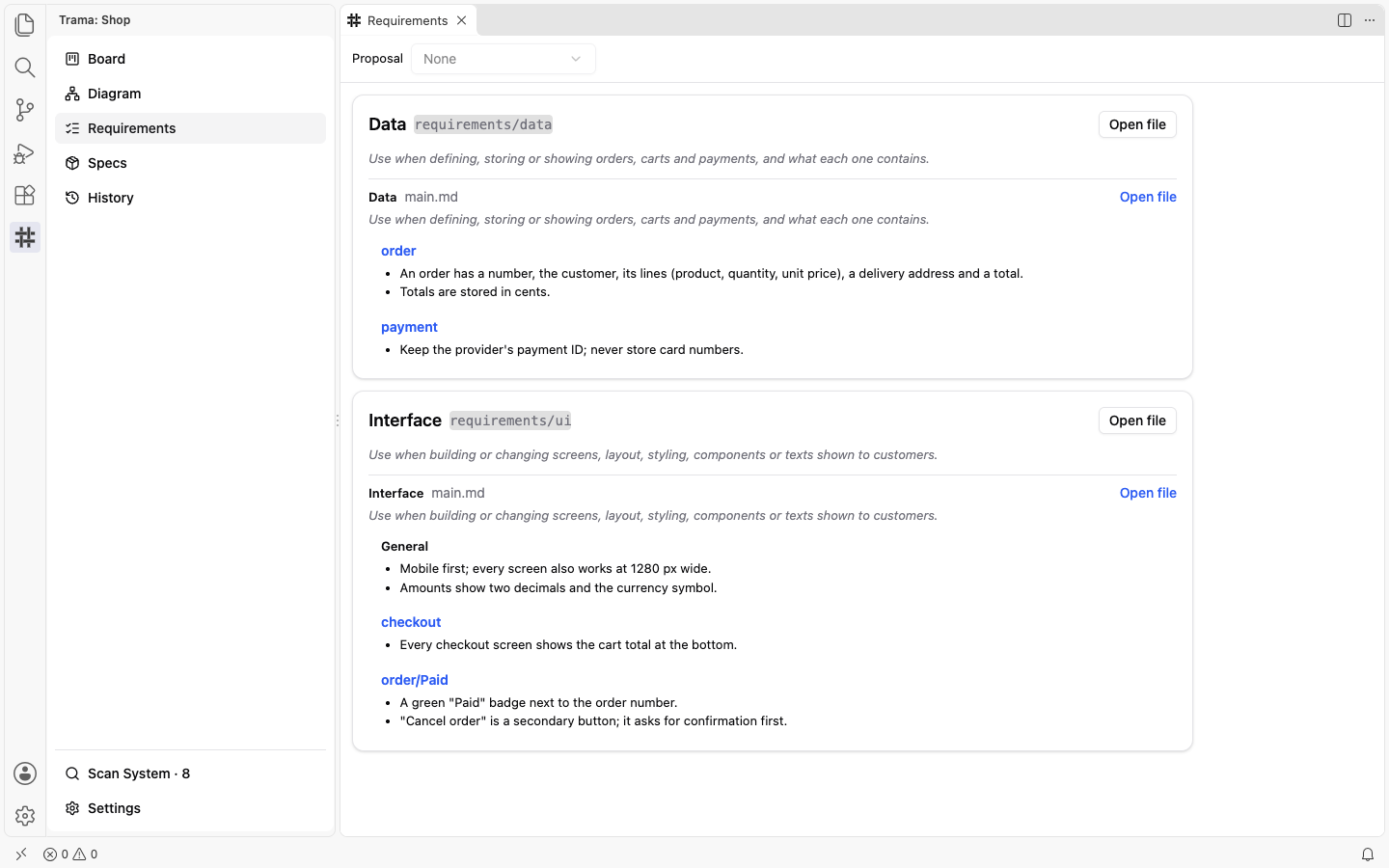Image resolution: width=1389 pixels, height=868 pixels.
Task: Click the 'General' heading in Interface
Action: click(x=404, y=546)
